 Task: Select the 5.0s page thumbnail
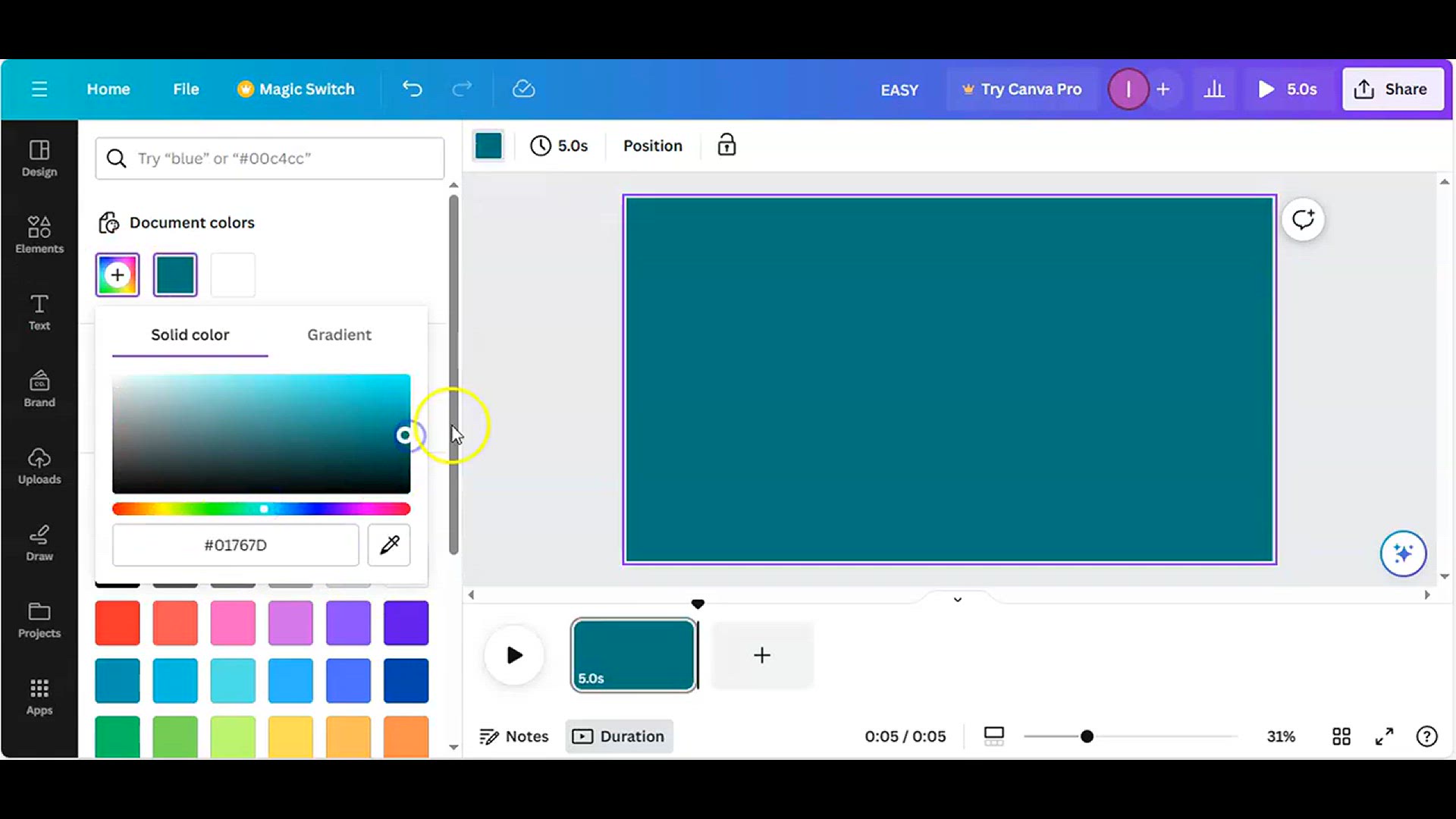634,655
